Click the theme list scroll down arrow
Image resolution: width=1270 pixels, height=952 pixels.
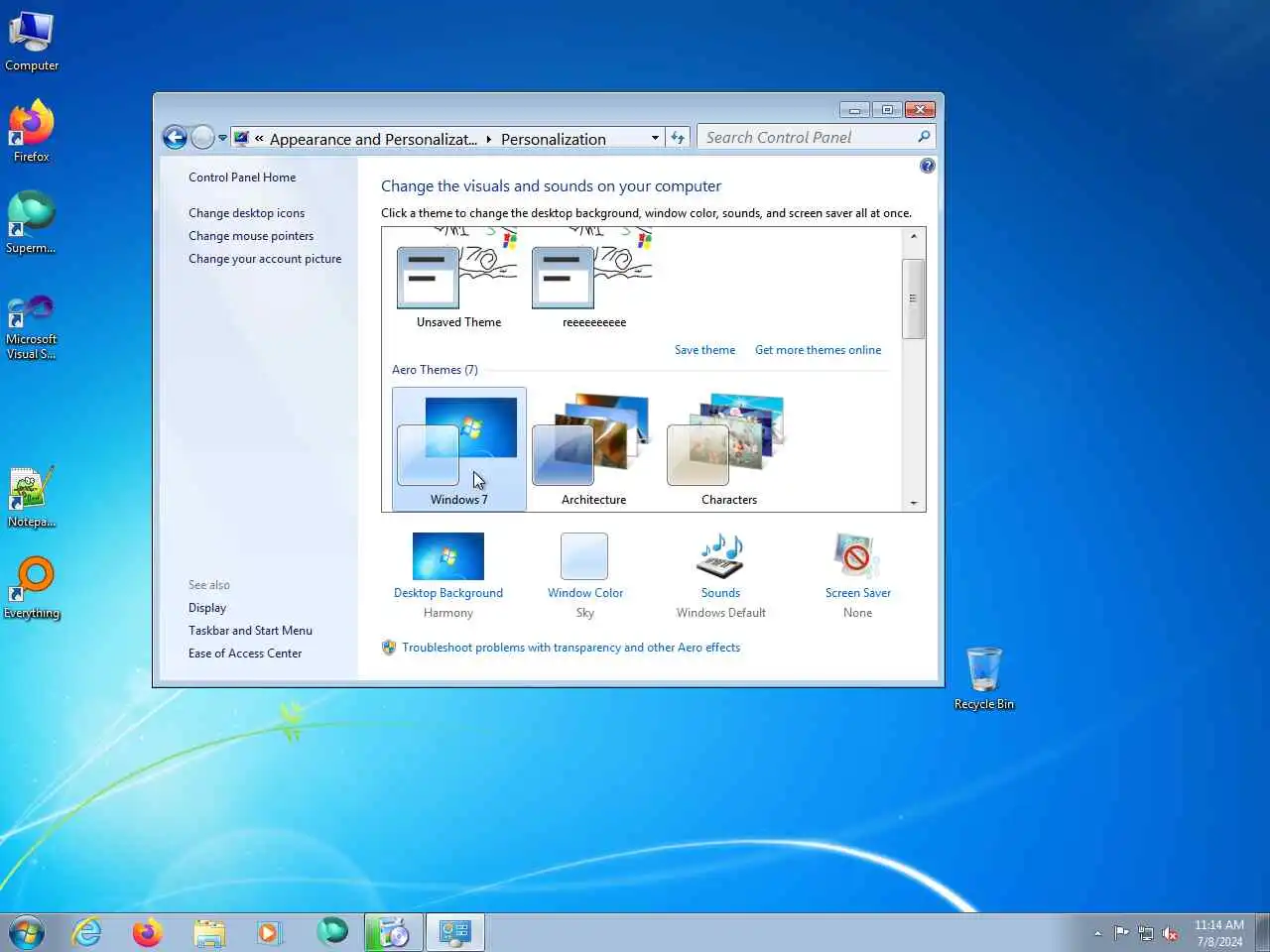pyautogui.click(x=914, y=503)
